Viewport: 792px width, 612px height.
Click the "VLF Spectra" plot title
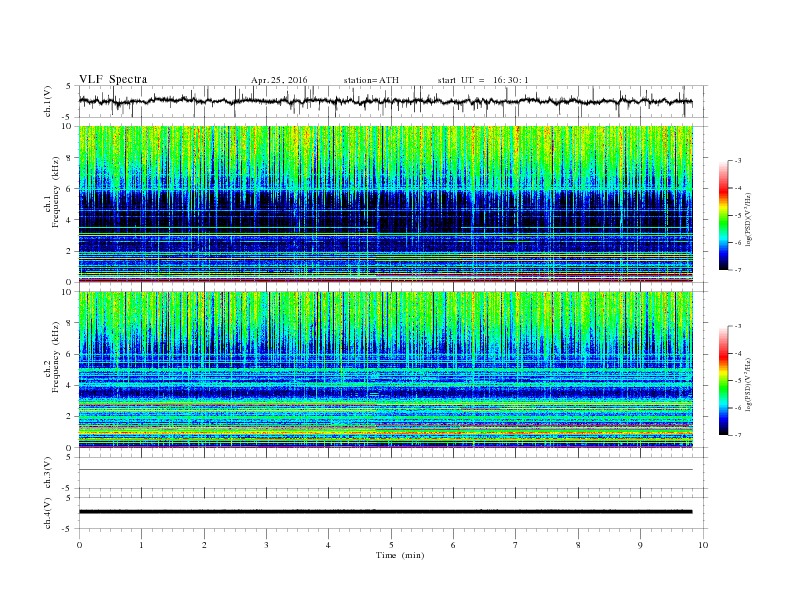click(x=113, y=79)
